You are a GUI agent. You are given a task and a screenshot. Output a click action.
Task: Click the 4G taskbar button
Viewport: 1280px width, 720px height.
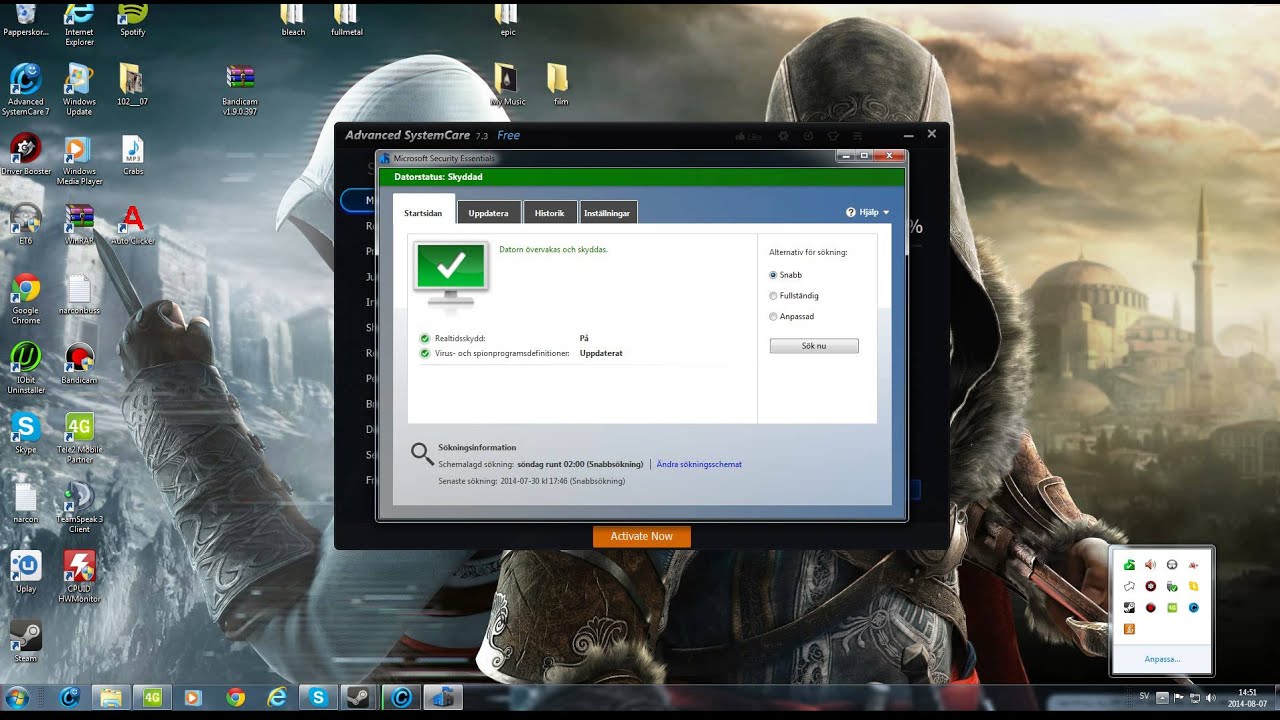(x=152, y=697)
